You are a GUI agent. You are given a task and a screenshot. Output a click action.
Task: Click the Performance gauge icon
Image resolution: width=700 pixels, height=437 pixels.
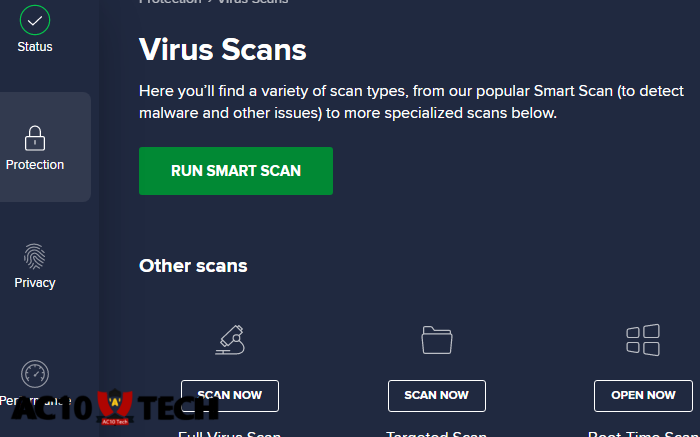35,374
